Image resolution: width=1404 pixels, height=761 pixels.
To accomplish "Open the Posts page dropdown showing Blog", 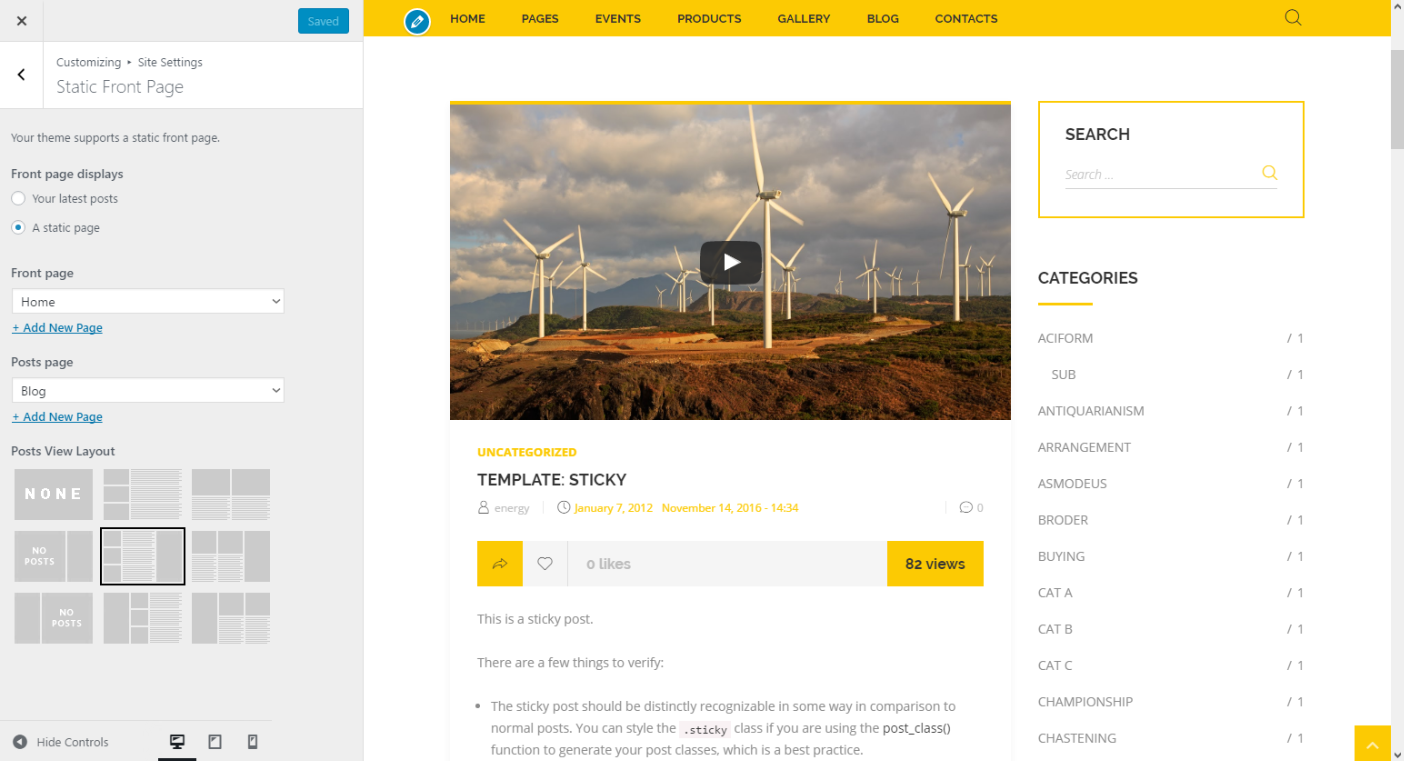I will pyautogui.click(x=148, y=391).
